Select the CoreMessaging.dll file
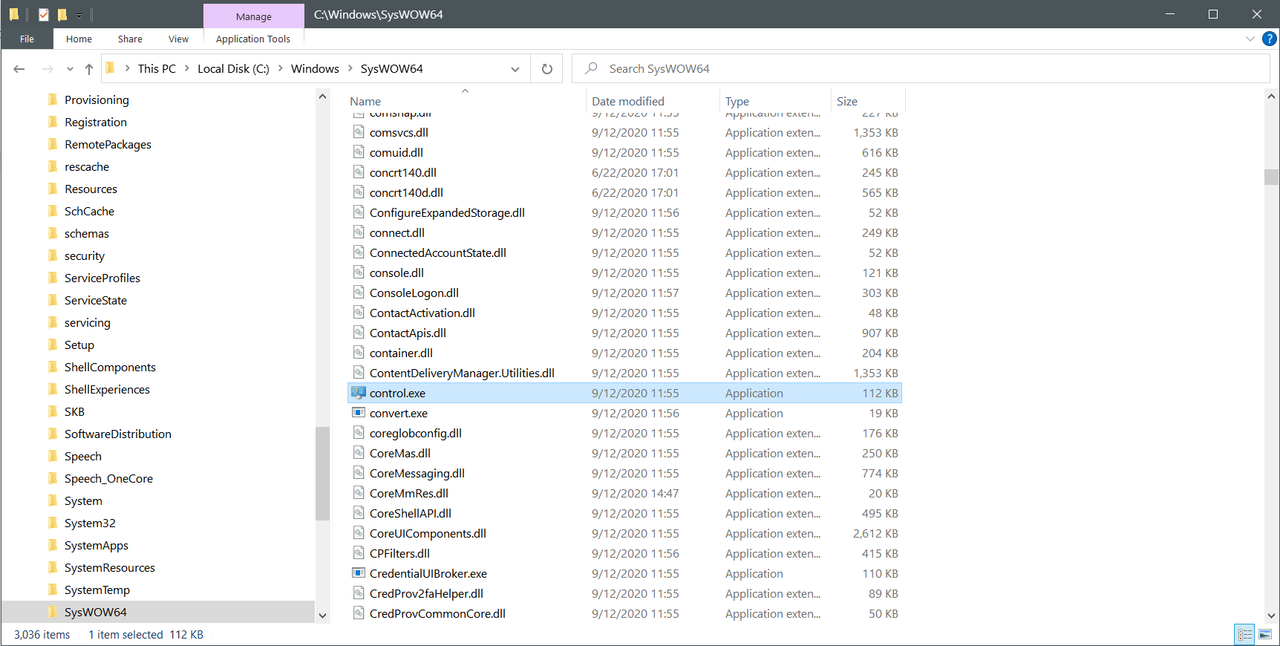Viewport: 1280px width, 646px height. click(417, 473)
